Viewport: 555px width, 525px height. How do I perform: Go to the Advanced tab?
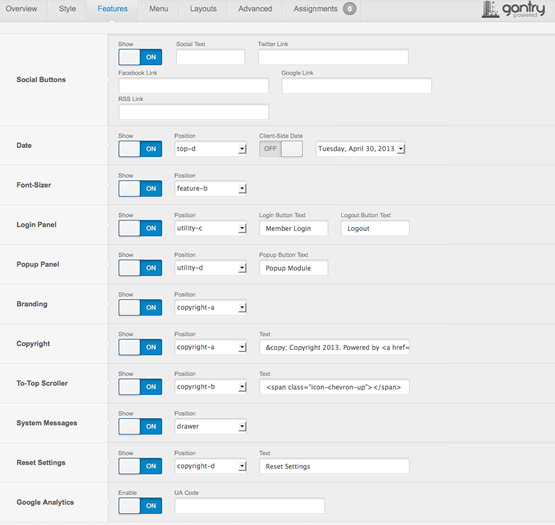coord(255,9)
